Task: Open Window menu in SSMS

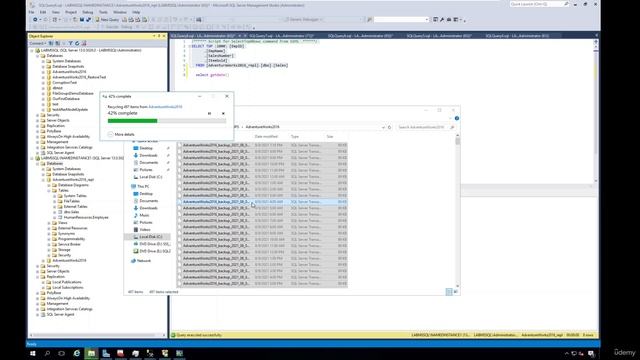Action: [x=120, y=12]
